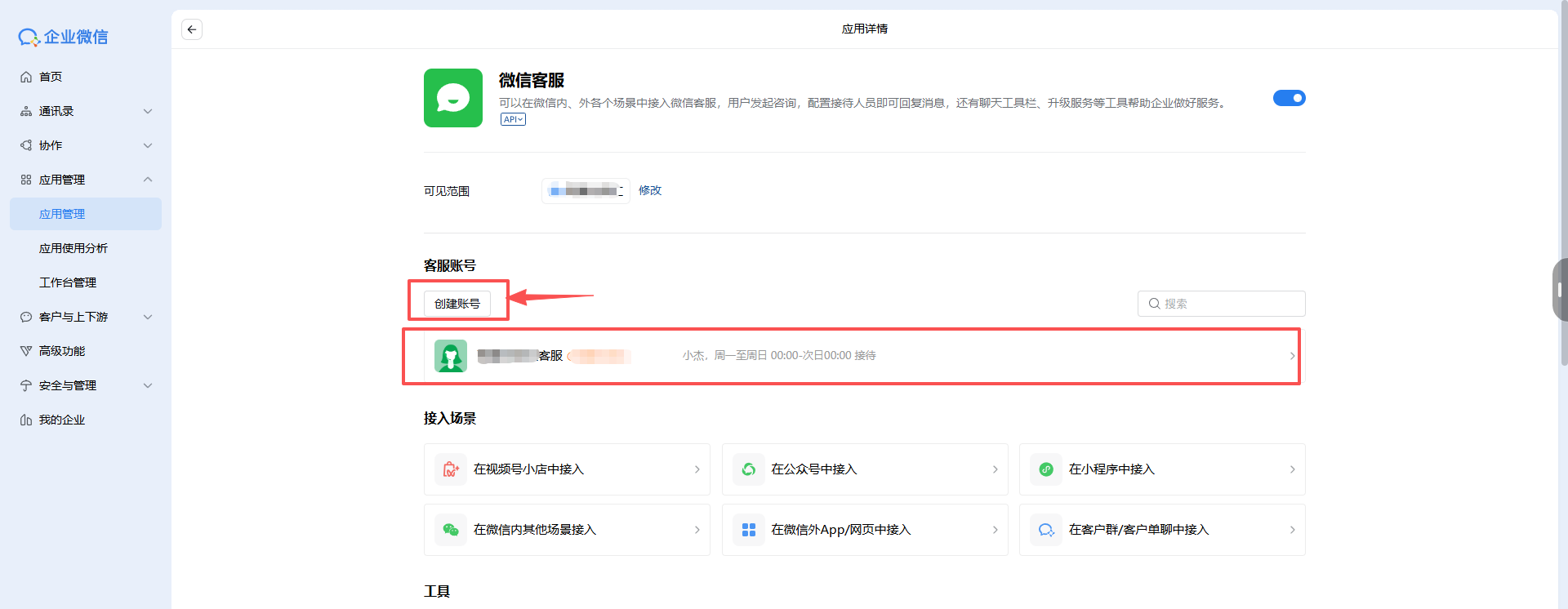Click the 企业微信 logo
The width and height of the screenshot is (1568, 609).
tap(63, 37)
